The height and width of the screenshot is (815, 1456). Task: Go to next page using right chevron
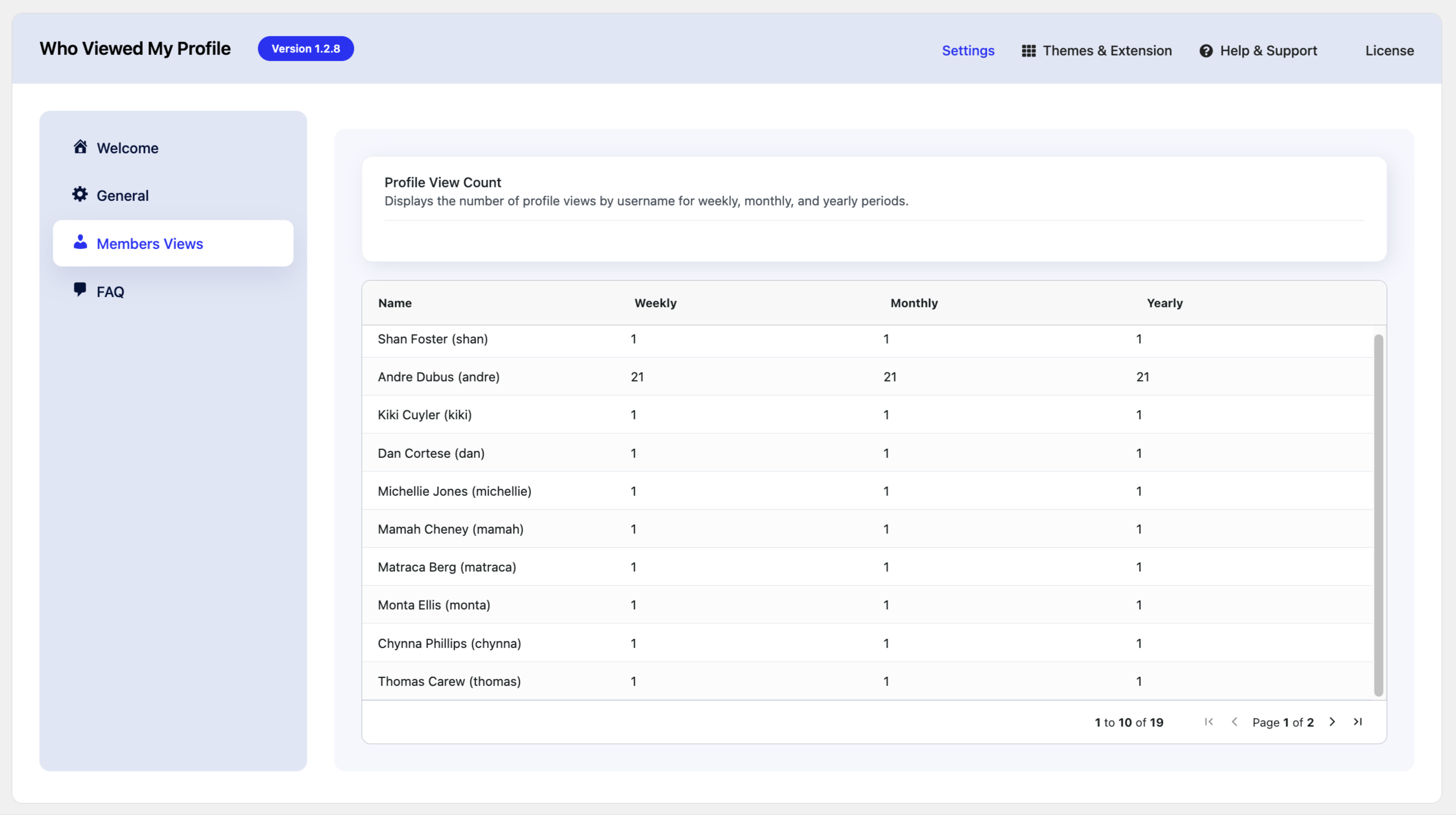point(1332,722)
